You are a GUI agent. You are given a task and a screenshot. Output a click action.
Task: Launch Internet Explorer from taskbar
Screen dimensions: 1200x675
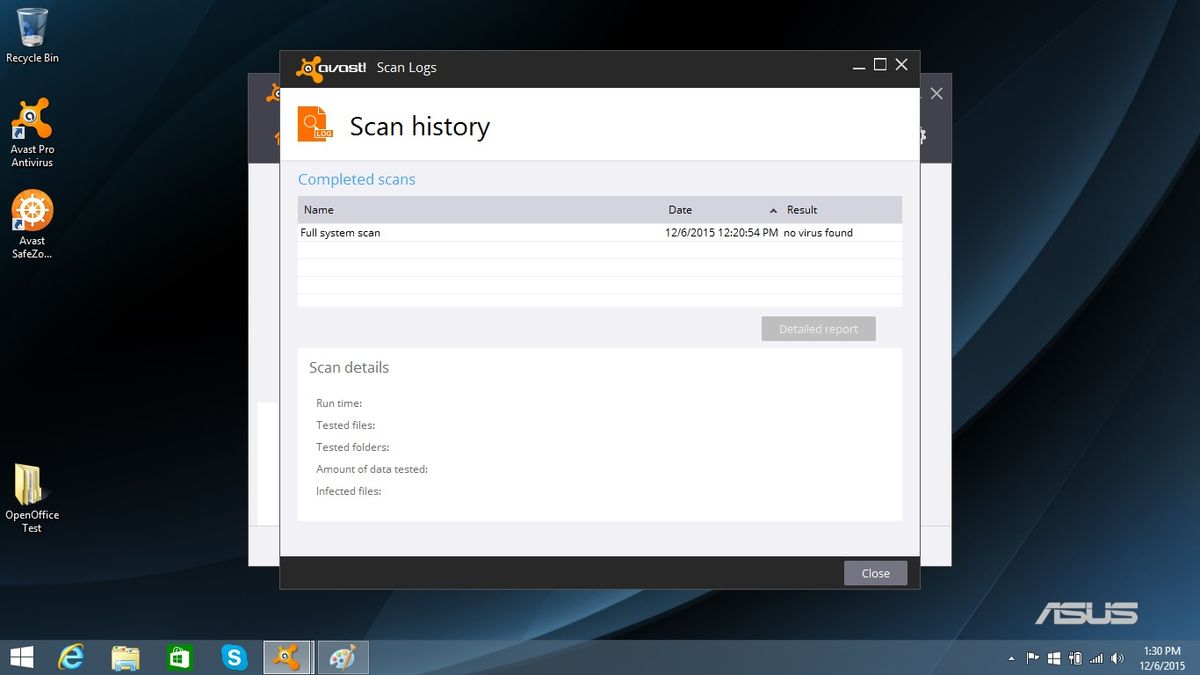71,657
